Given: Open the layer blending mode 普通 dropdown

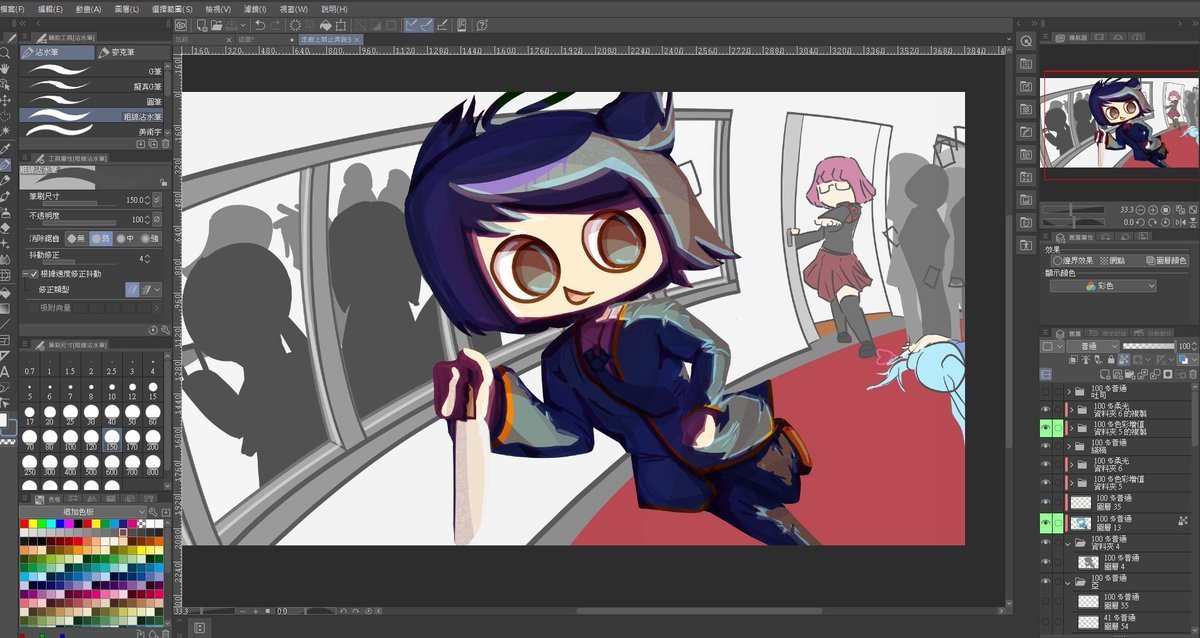Looking at the screenshot, I should [x=1093, y=346].
